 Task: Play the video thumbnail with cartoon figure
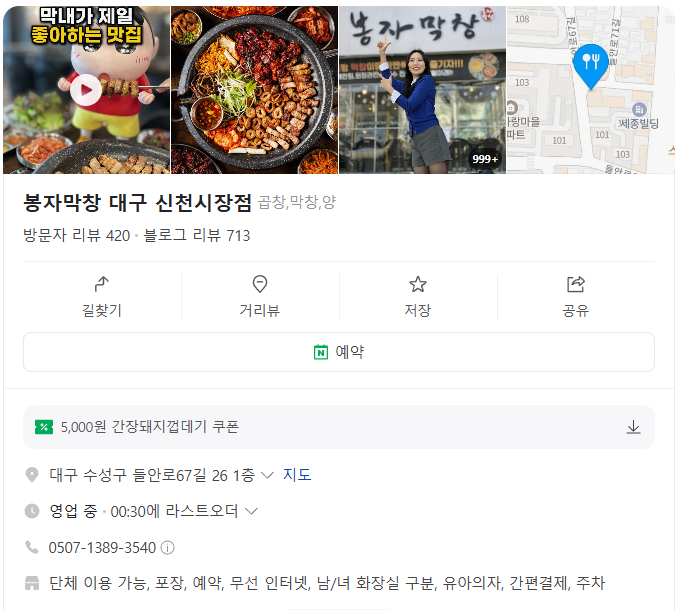pos(86,90)
